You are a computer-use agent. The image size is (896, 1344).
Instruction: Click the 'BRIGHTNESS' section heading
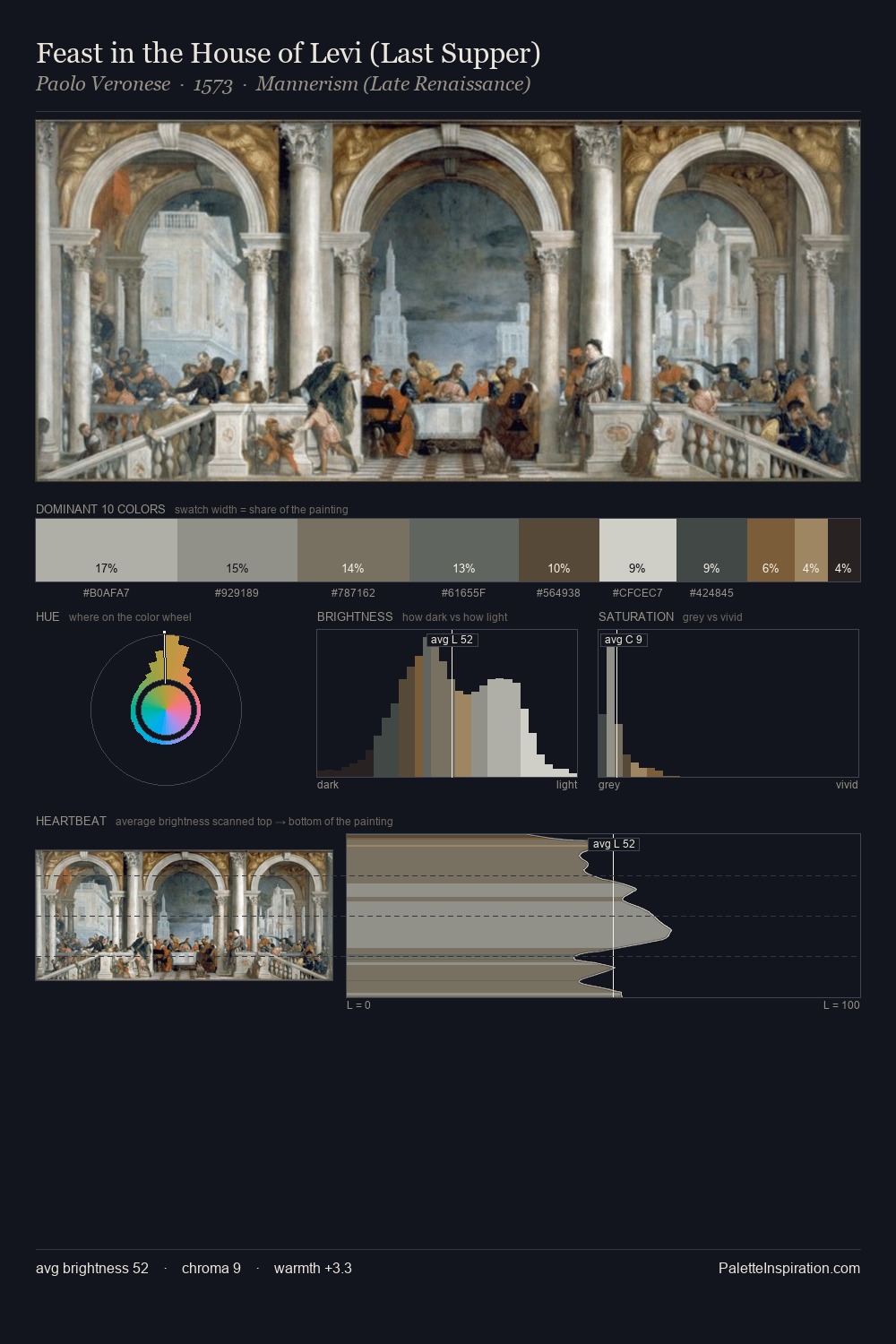355,616
